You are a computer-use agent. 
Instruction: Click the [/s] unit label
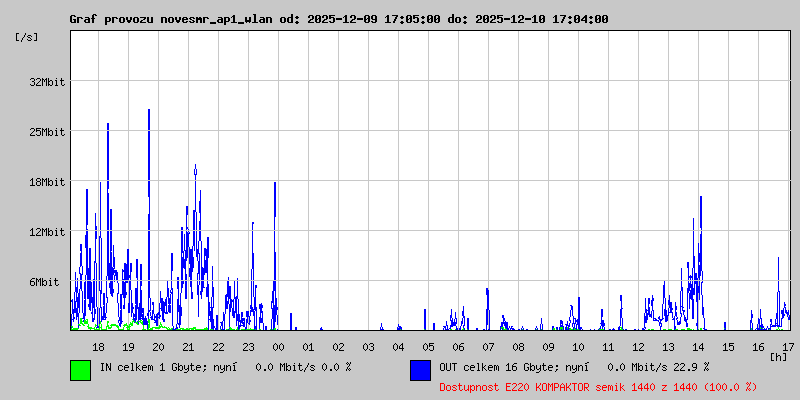27,37
